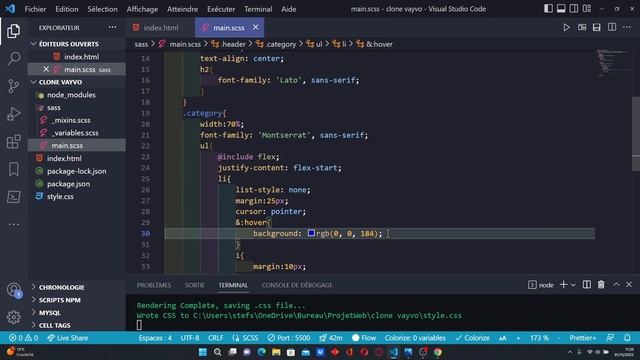Toggle secondary side bar visibility
The height and width of the screenshot is (360, 640).
[x=573, y=9]
